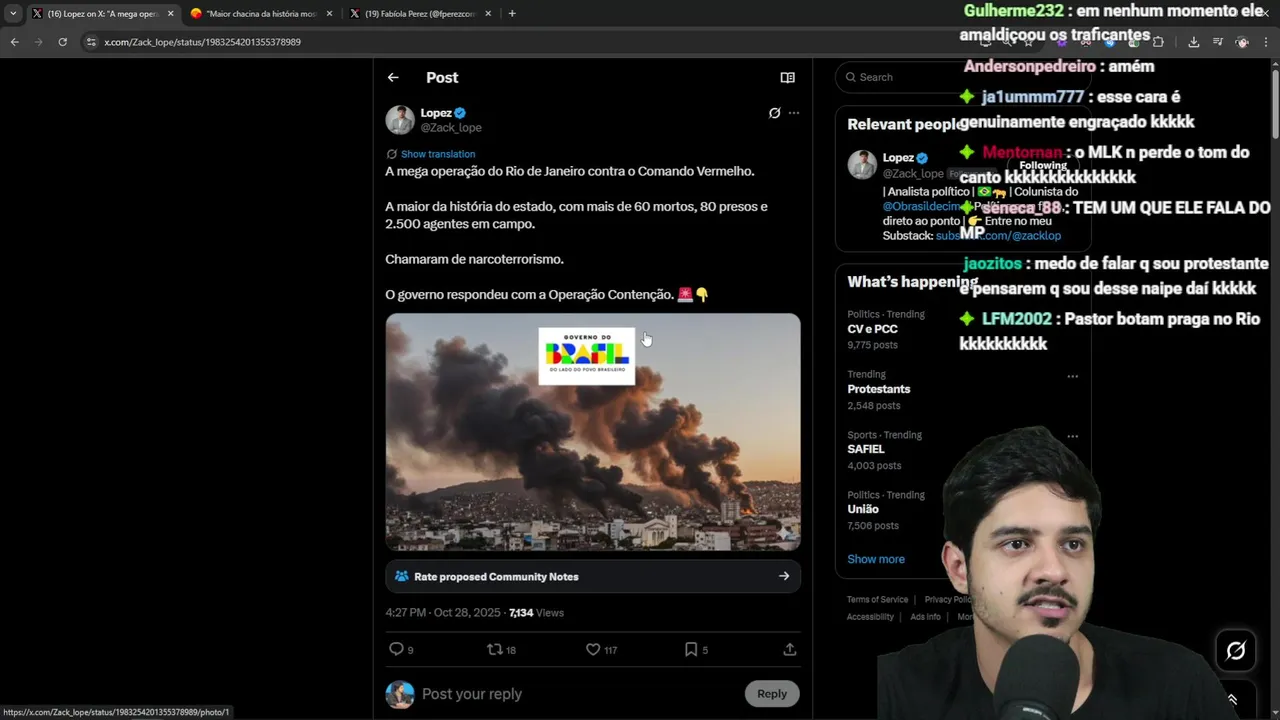Open Rate proposed Community Notes
This screenshot has width=1280, height=720.
(x=593, y=576)
